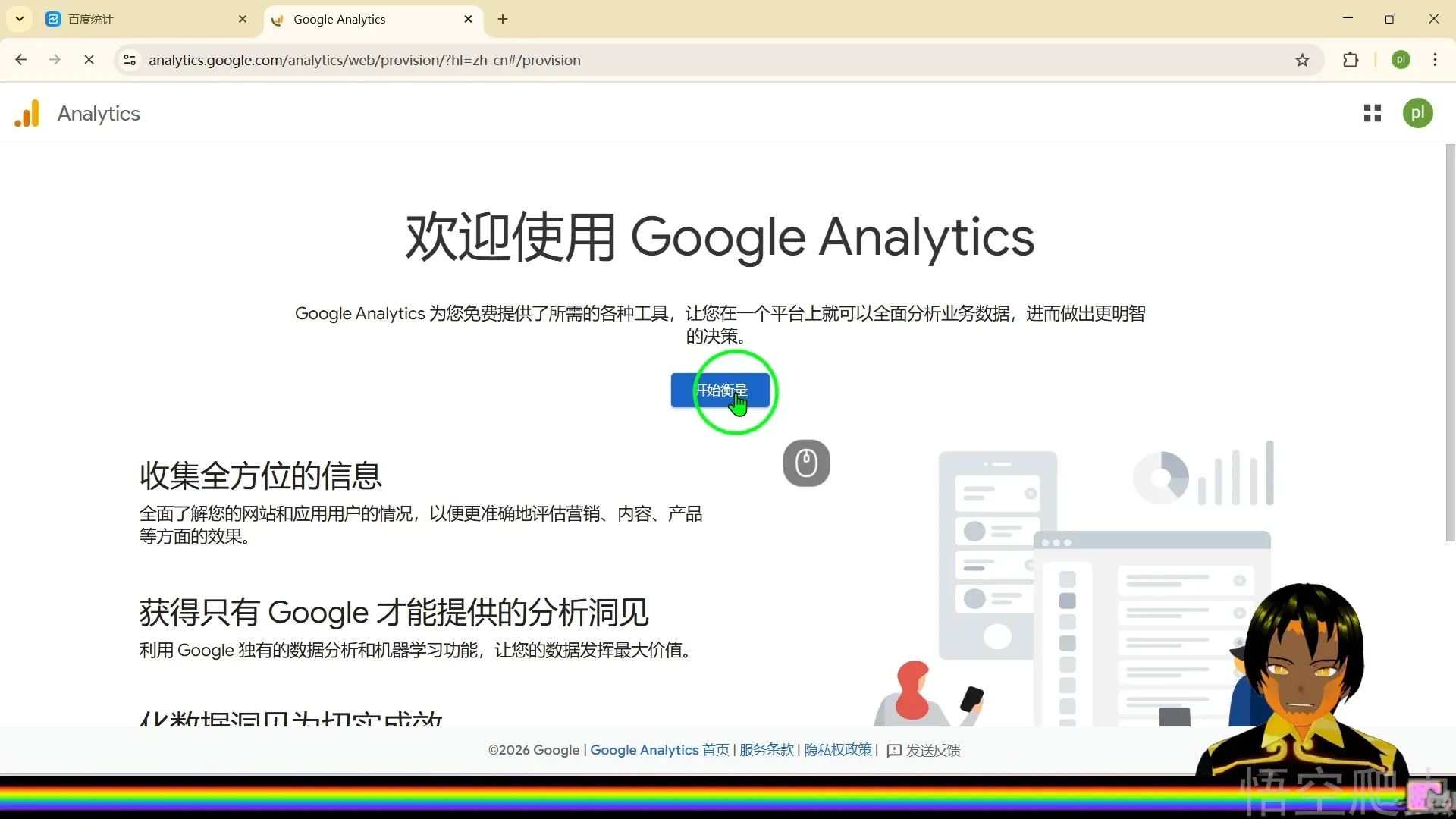
Task: View site information next to the address bar
Action: (130, 61)
